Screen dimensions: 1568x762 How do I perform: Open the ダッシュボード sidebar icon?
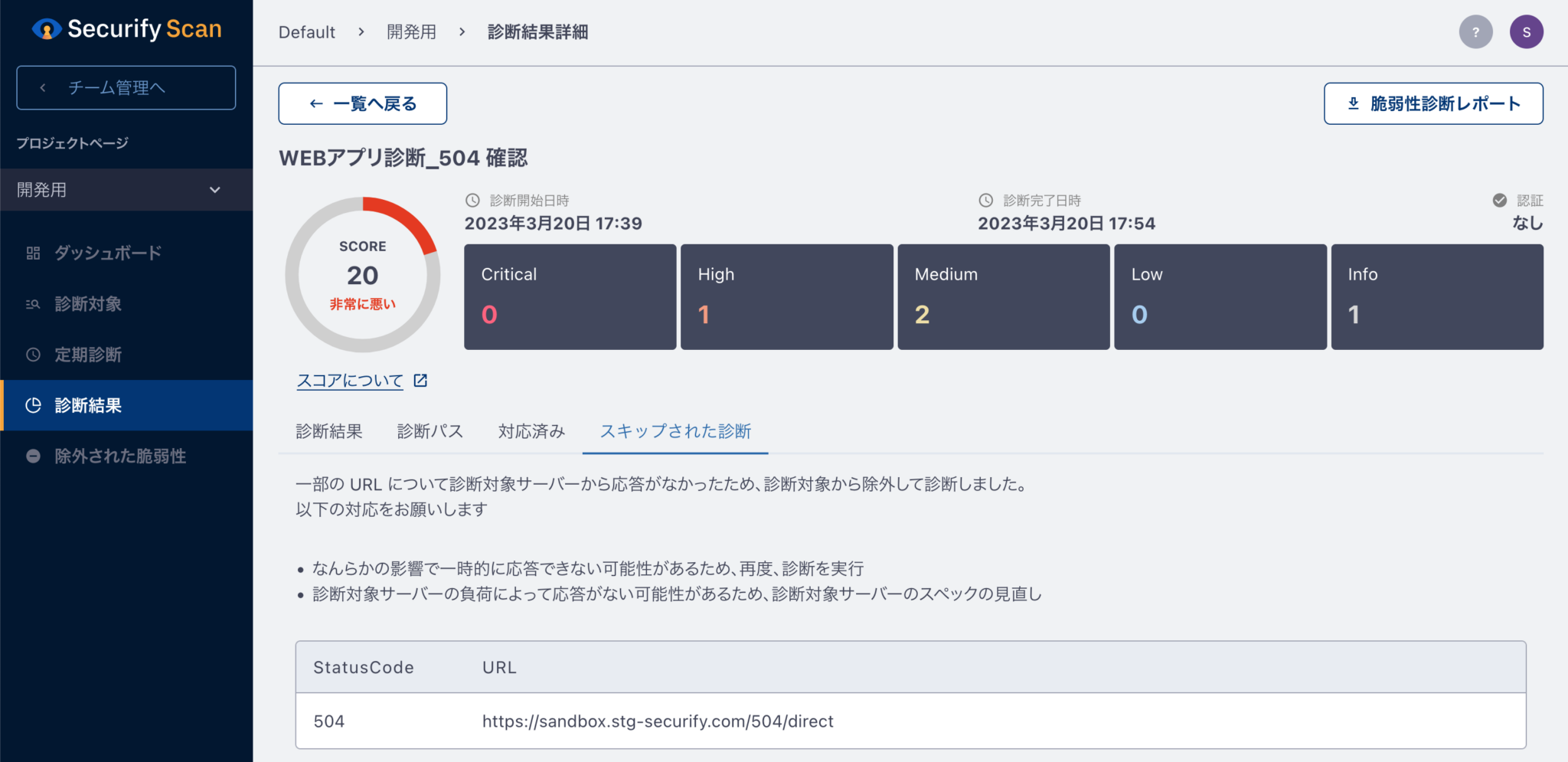tap(33, 253)
